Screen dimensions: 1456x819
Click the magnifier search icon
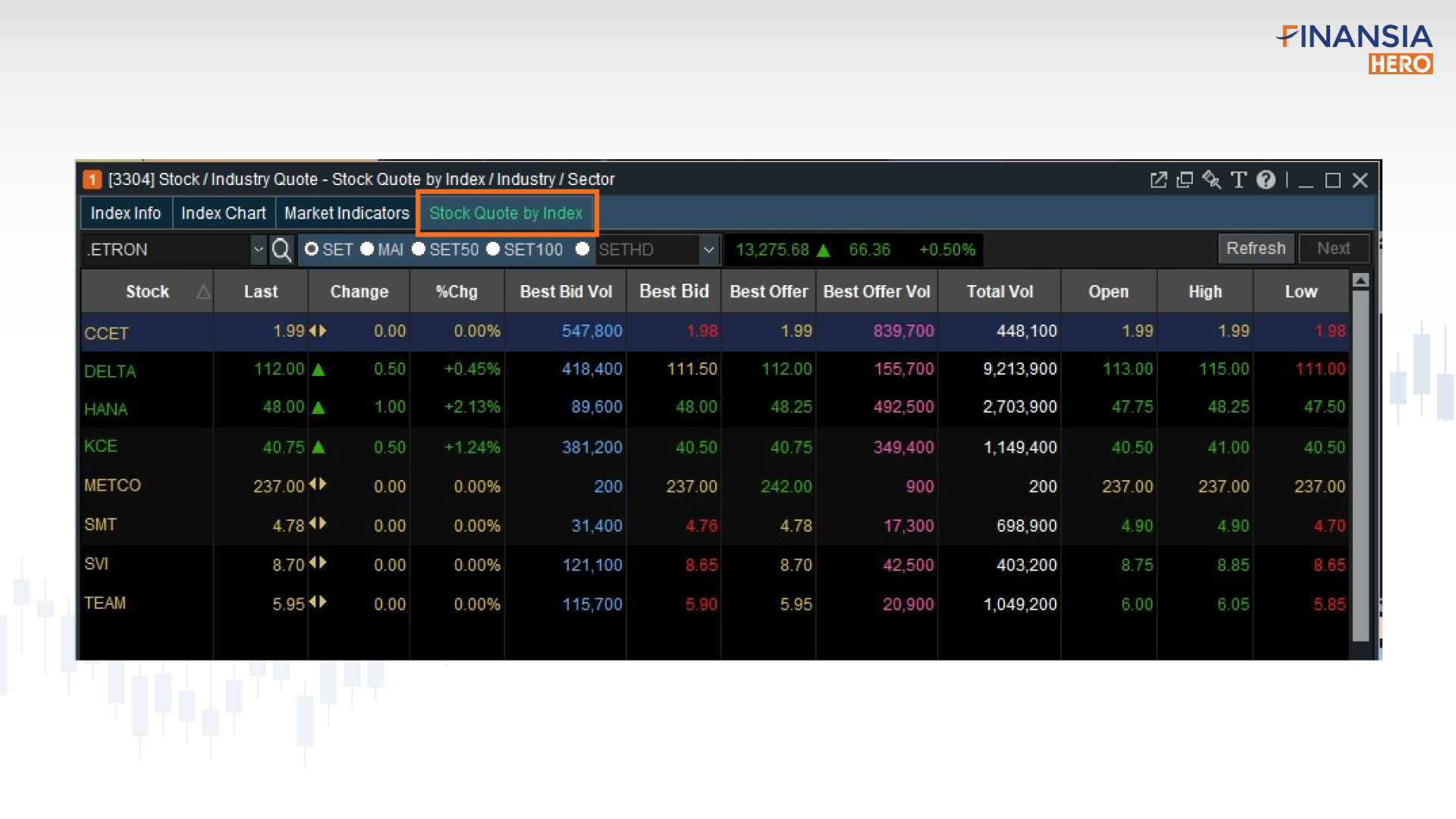tap(281, 249)
